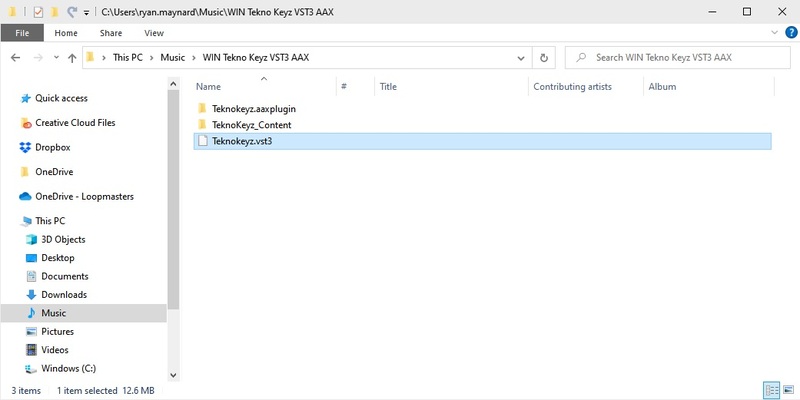The height and width of the screenshot is (400, 800).
Task: Click the navigation pane scrollbar thumb
Action: (x=173, y=199)
